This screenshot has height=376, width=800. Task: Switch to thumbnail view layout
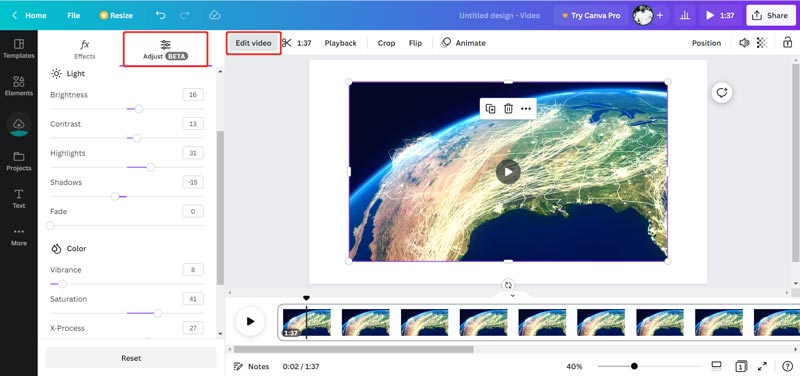(x=716, y=366)
